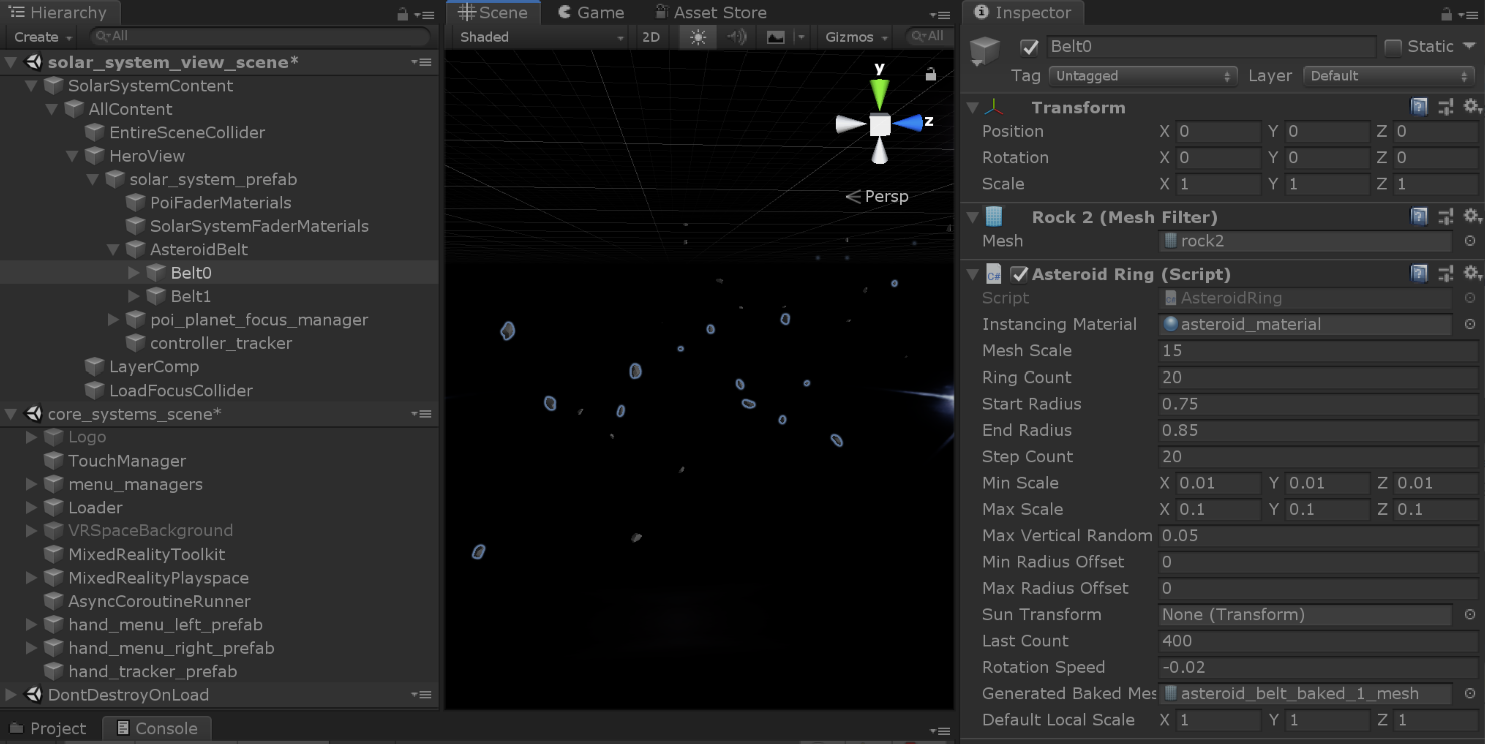Open object picker for Generated Baked Mesh
1485x744 pixels.
(x=1469, y=693)
